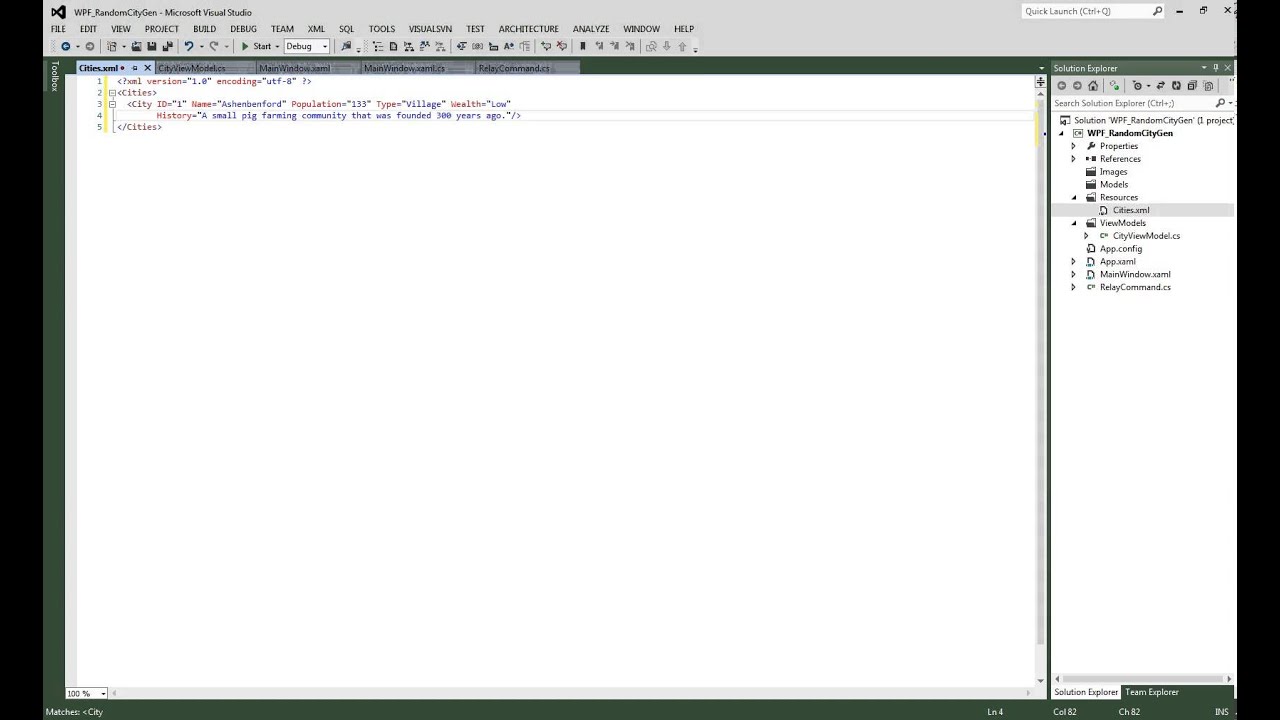The height and width of the screenshot is (720, 1280).
Task: Open Solution Explorer window position dropdown
Action: point(1204,68)
